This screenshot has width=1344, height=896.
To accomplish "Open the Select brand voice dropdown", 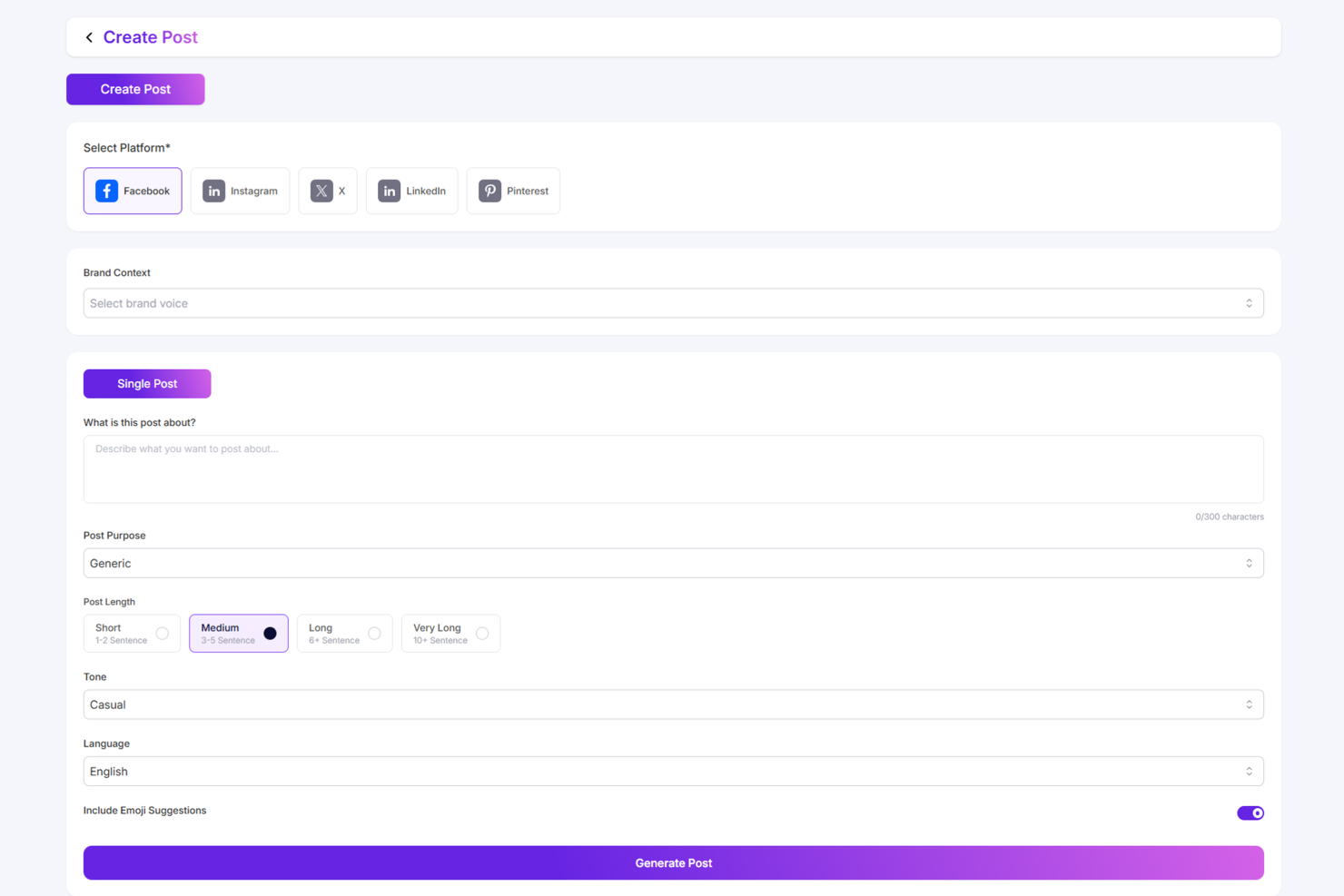I will (673, 302).
